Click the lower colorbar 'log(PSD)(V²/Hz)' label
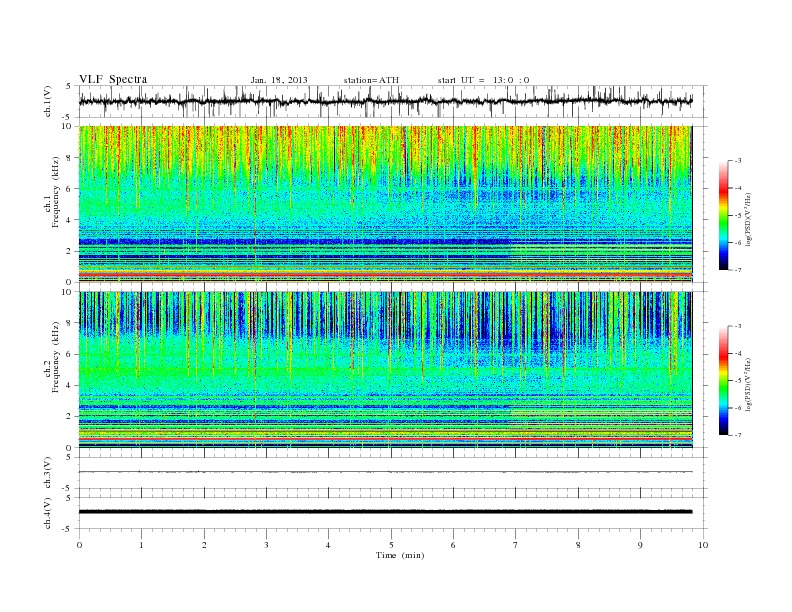The image size is (792, 612). tap(749, 384)
